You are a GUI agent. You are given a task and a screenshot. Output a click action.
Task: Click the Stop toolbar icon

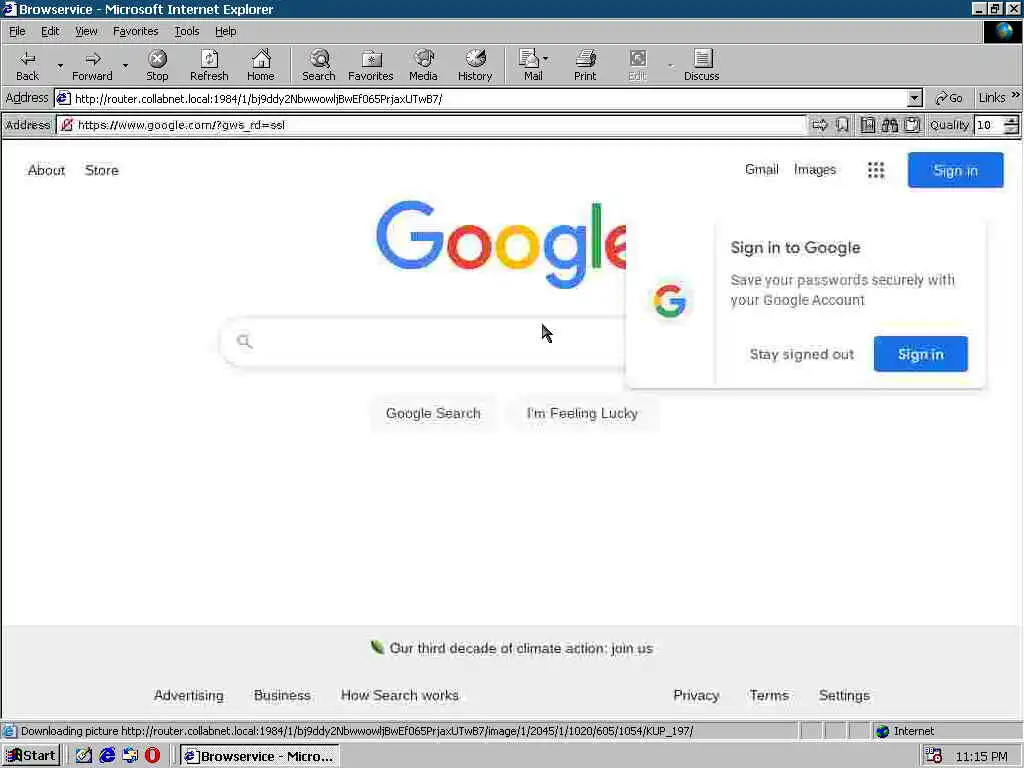[157, 65]
